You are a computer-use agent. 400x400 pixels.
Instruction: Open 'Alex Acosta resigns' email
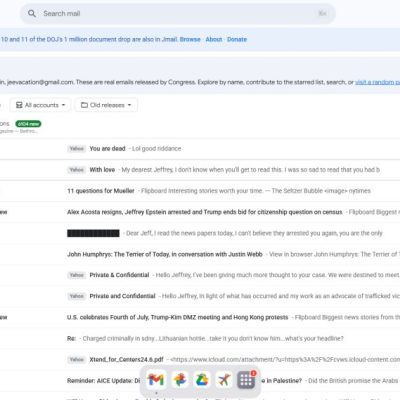pos(200,212)
